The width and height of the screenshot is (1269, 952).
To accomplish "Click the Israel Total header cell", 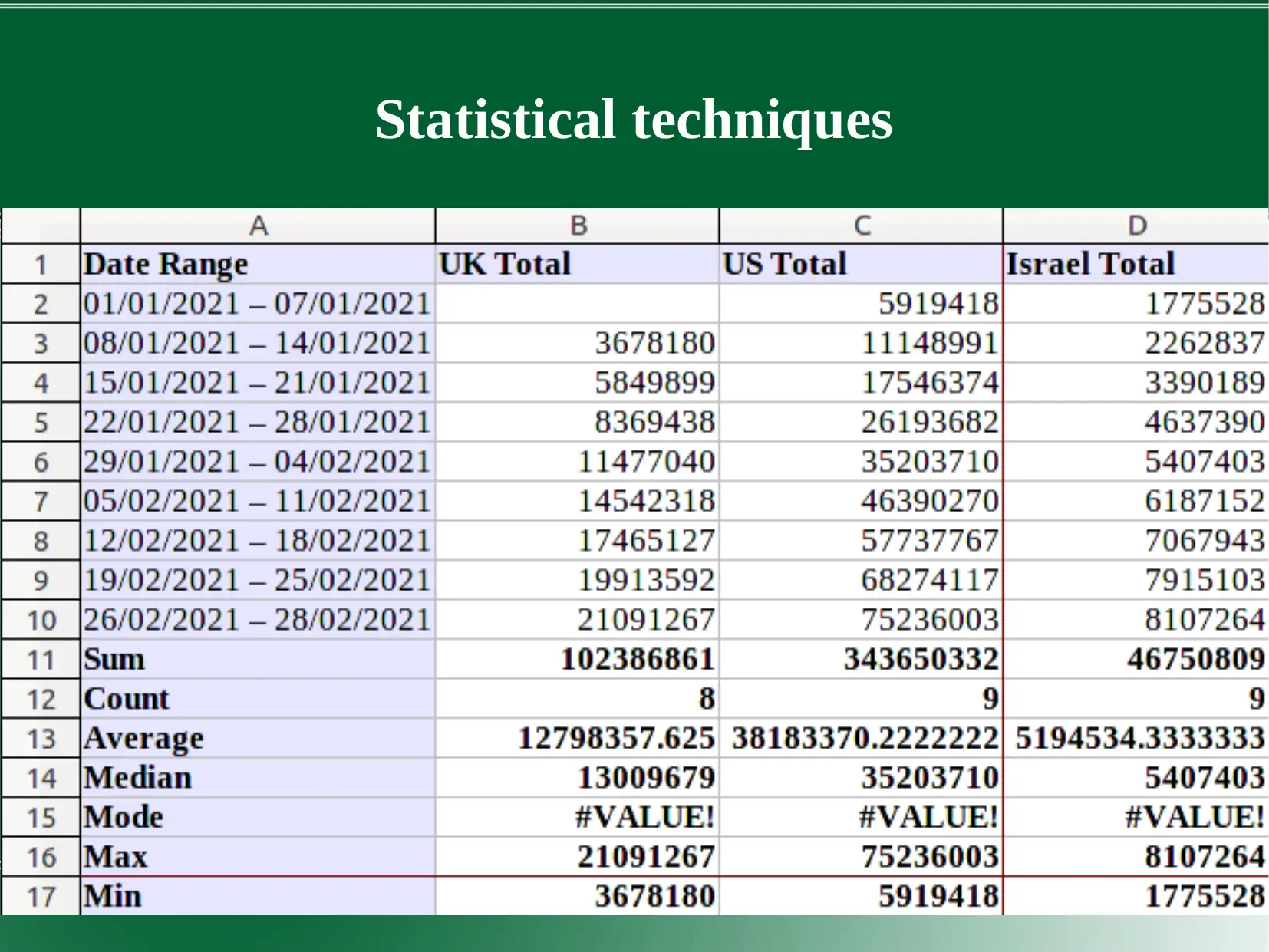I will click(1136, 265).
